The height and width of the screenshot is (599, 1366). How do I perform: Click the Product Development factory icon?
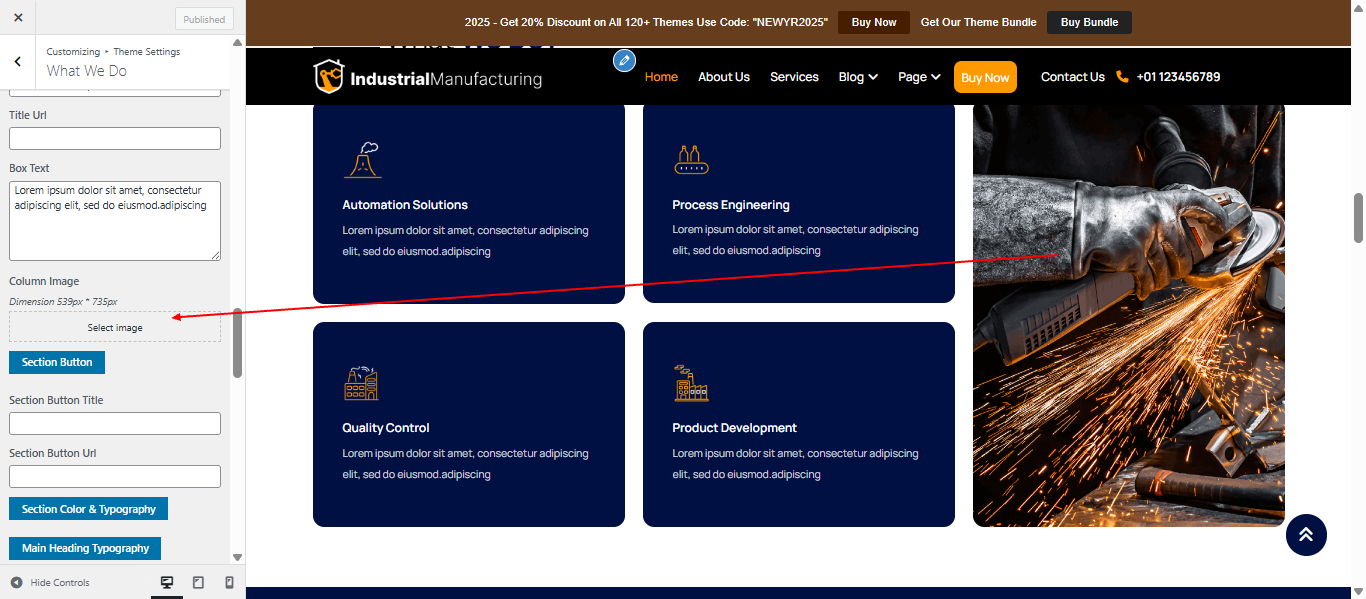tap(690, 382)
